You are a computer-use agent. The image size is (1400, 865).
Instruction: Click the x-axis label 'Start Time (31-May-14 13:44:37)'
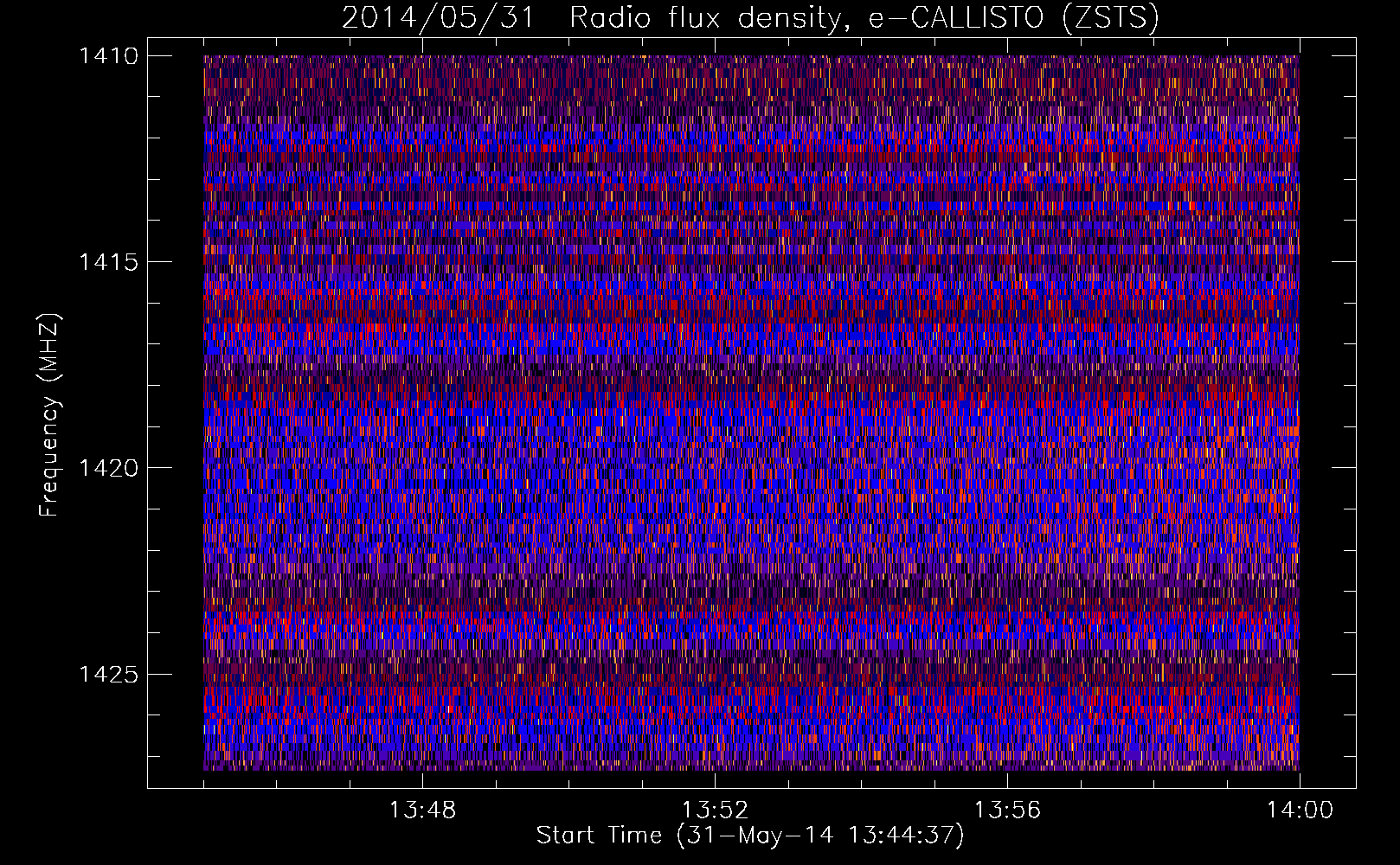point(750,836)
